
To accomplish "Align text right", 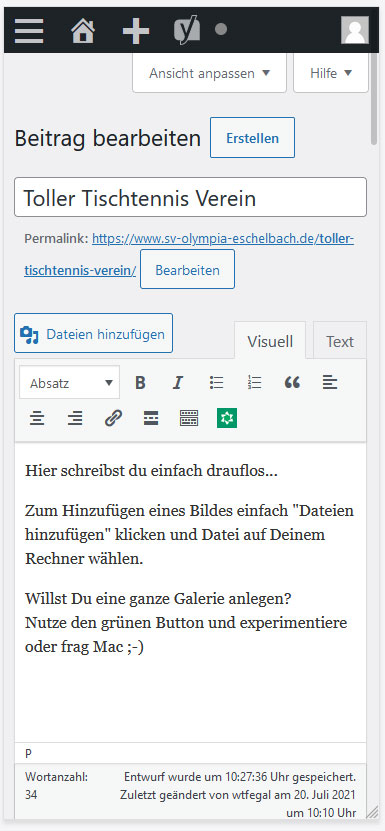I will pyautogui.click(x=75, y=419).
